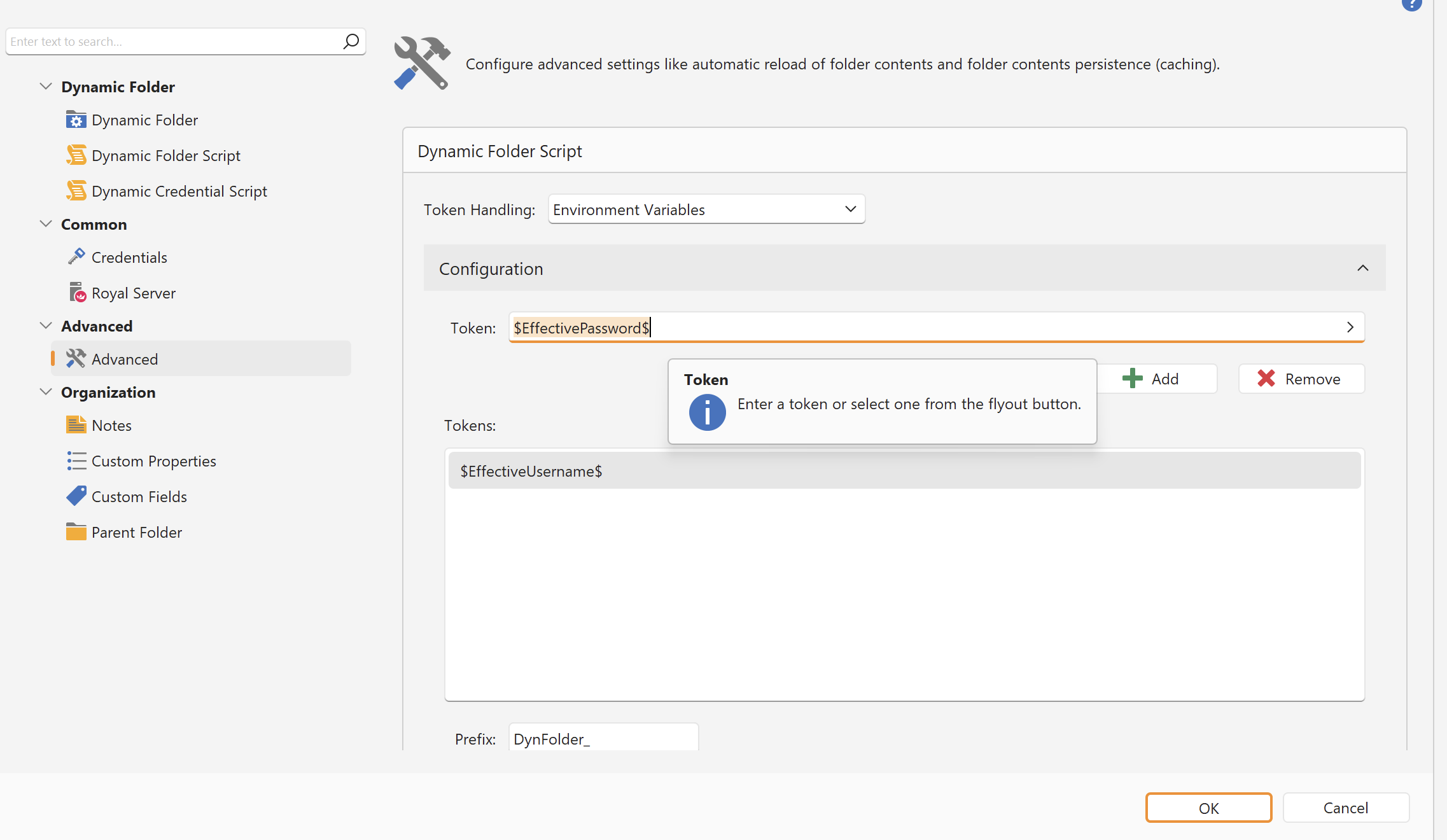Screen dimensions: 1447x840
Task: Click the Dynamic Folder Script section header
Action: [x=904, y=151]
